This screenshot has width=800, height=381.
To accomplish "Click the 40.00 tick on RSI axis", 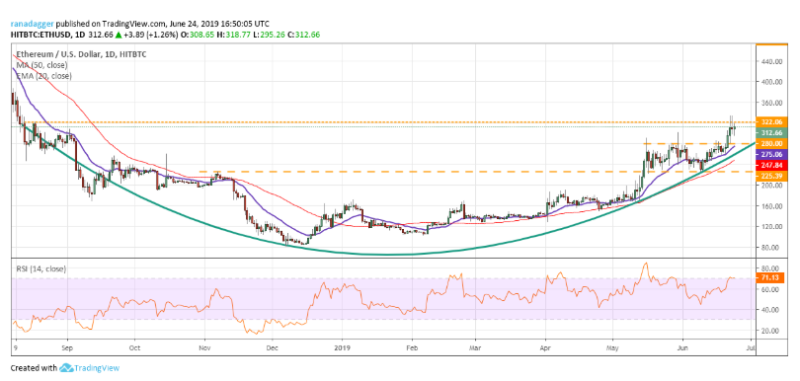I will (771, 310).
